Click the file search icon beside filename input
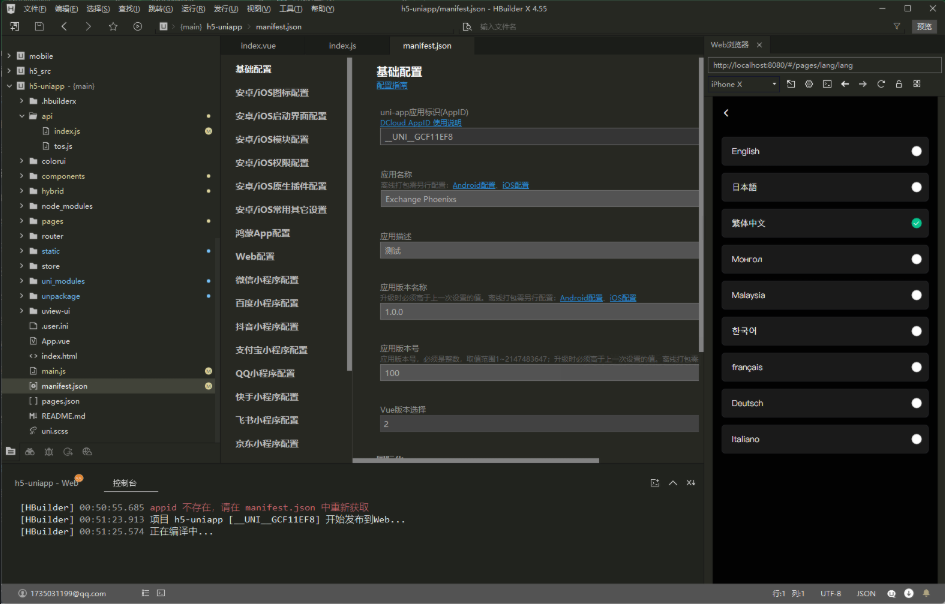This screenshot has height=604, width=945. point(467,27)
